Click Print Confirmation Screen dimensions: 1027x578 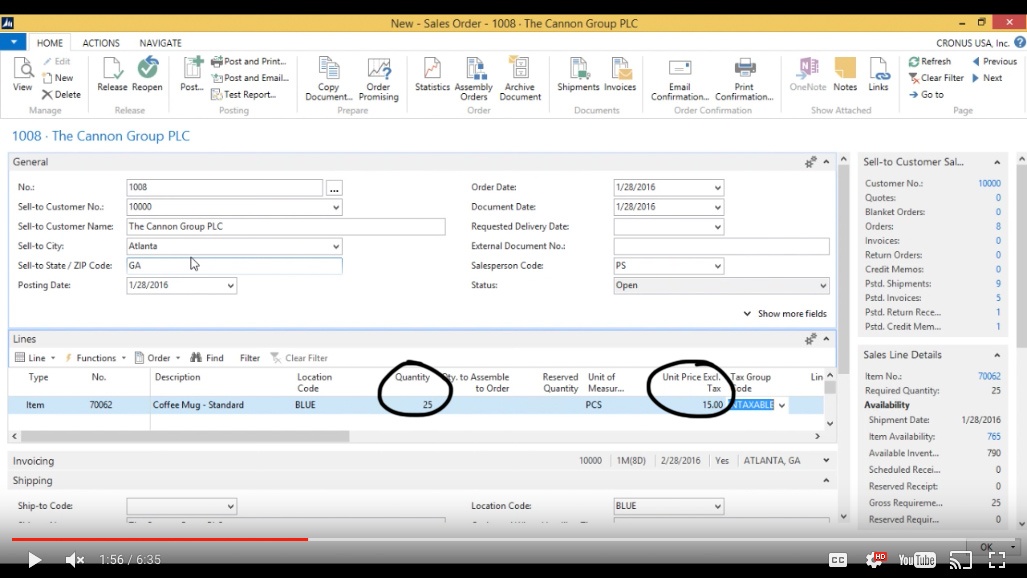click(744, 79)
